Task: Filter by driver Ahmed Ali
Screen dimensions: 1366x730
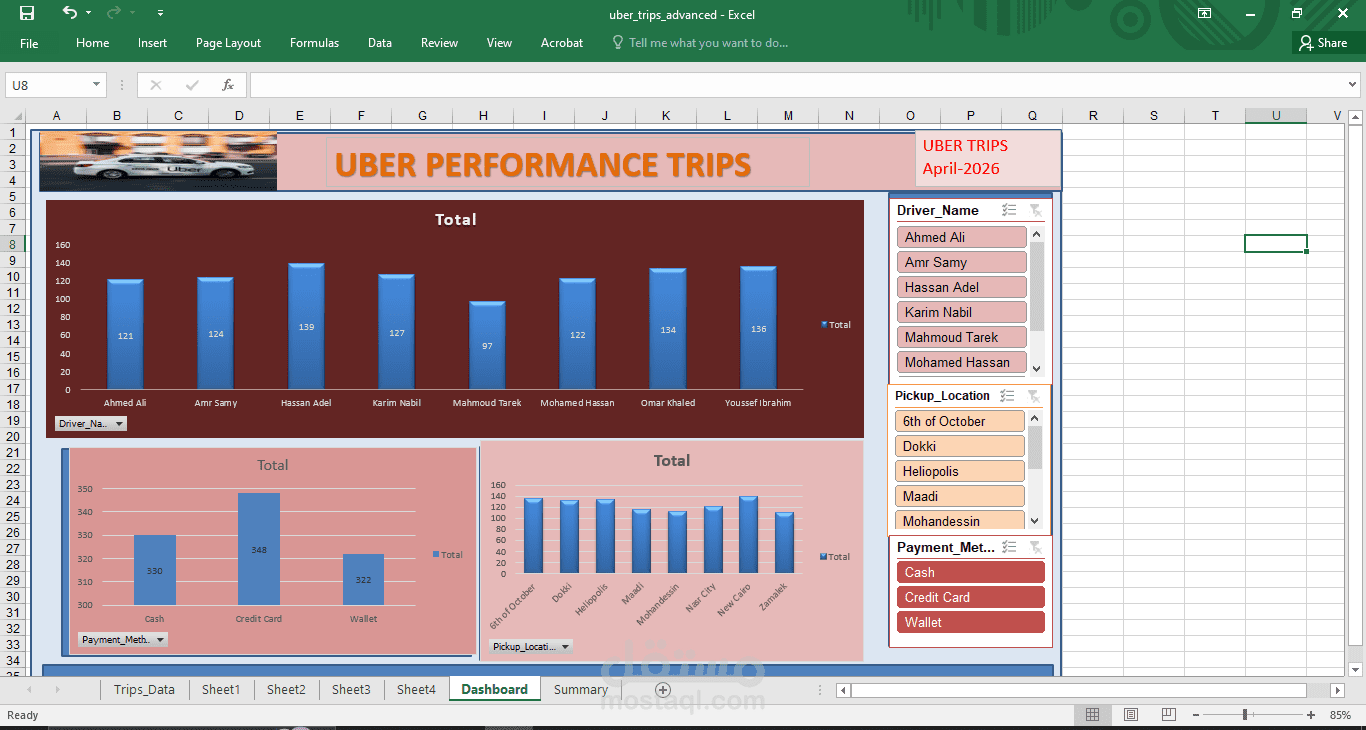Action: pyautogui.click(x=962, y=237)
